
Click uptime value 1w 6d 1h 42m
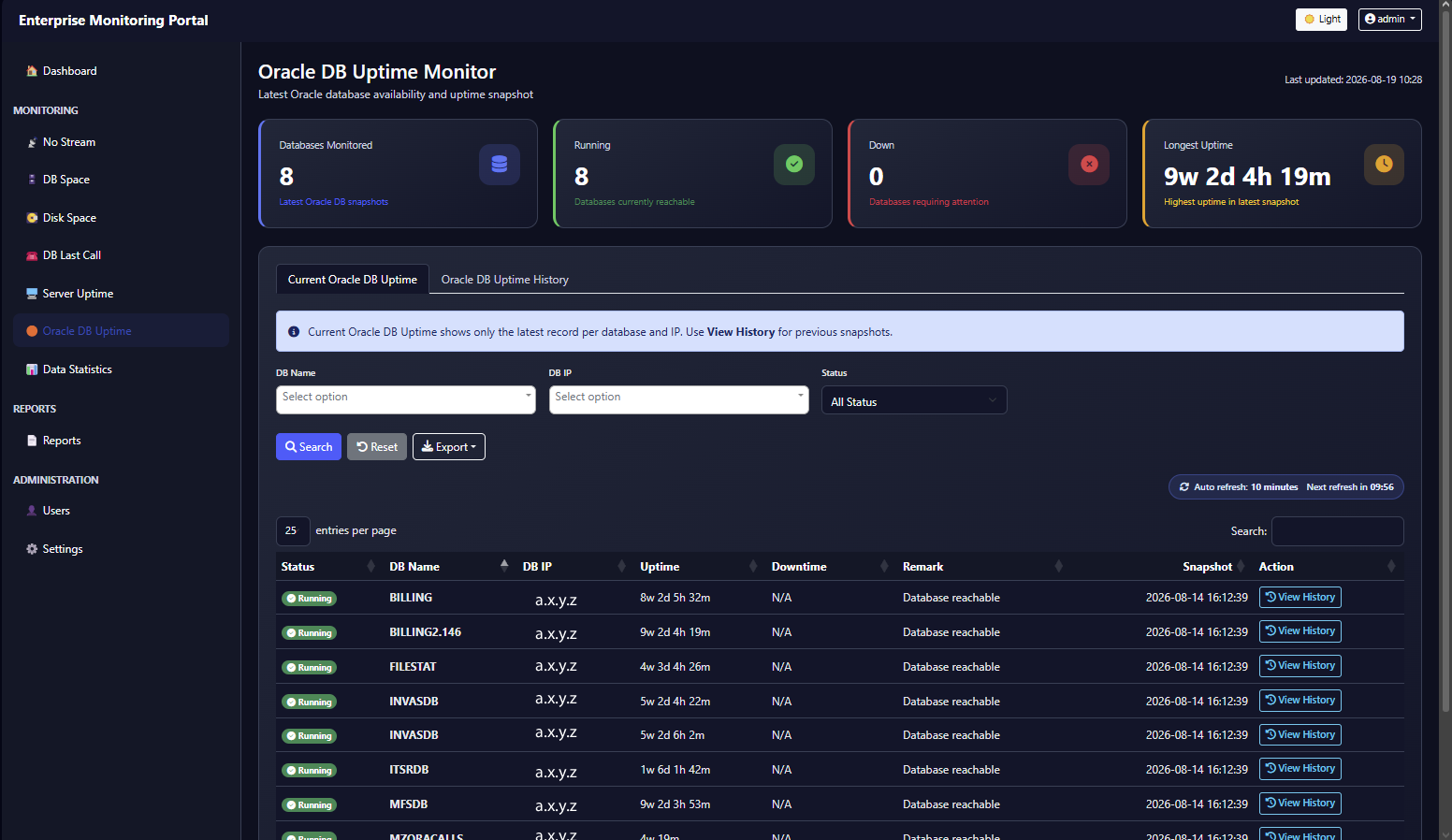point(675,770)
